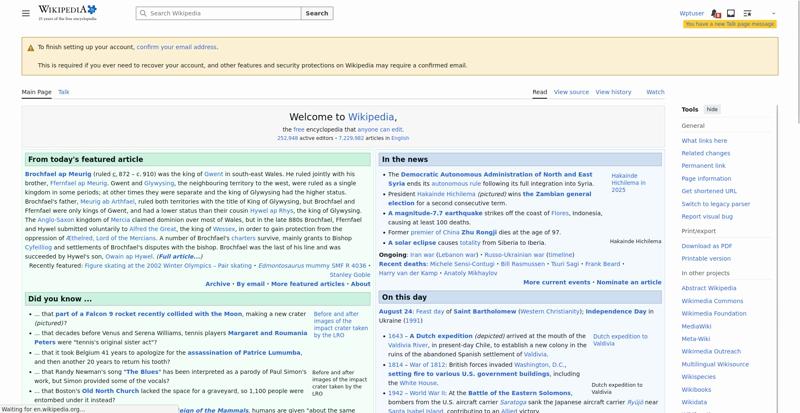Click the Watch tab
This screenshot has width=800, height=413.
click(655, 92)
